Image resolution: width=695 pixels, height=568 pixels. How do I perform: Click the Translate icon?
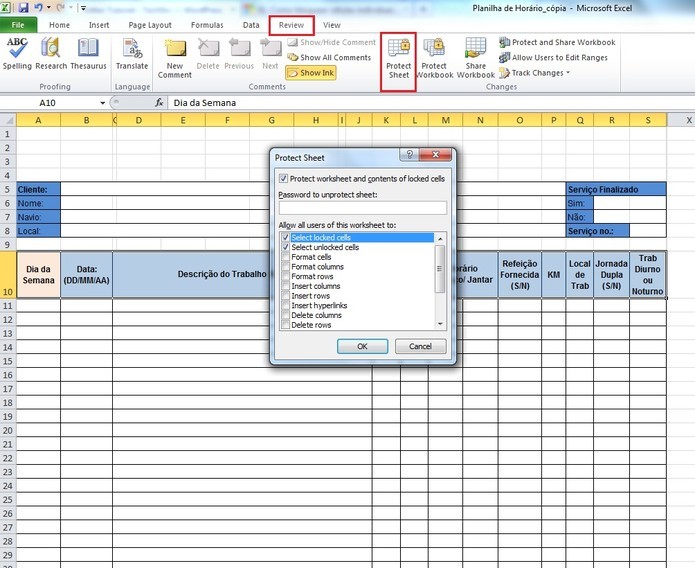(132, 54)
